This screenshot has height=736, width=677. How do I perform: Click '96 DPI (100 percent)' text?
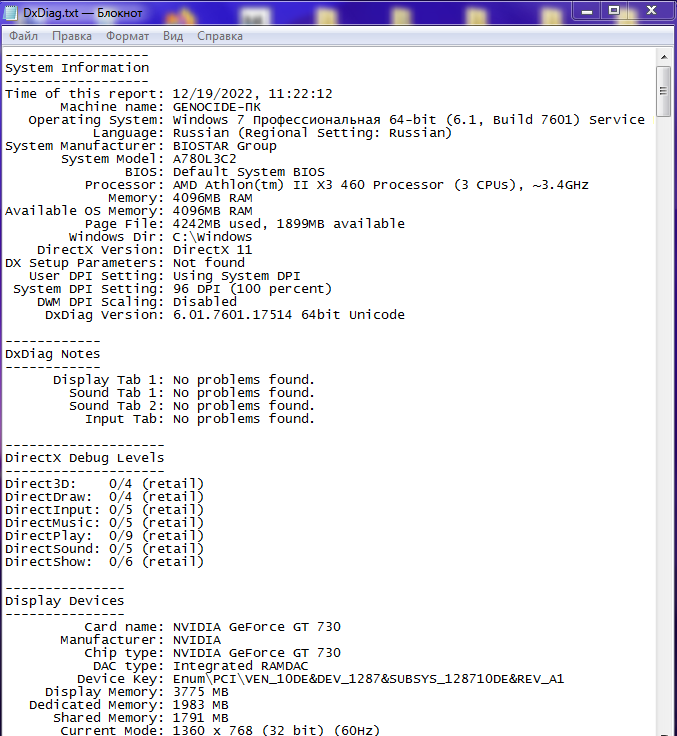252,289
